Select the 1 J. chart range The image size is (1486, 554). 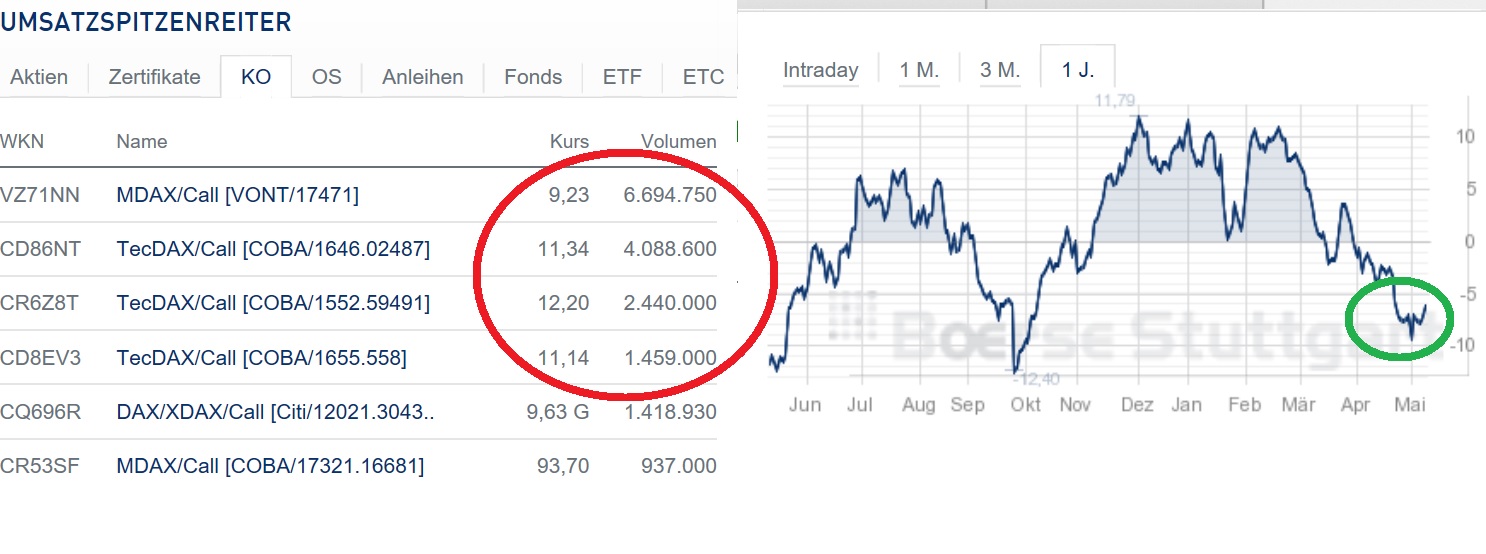pyautogui.click(x=1077, y=70)
